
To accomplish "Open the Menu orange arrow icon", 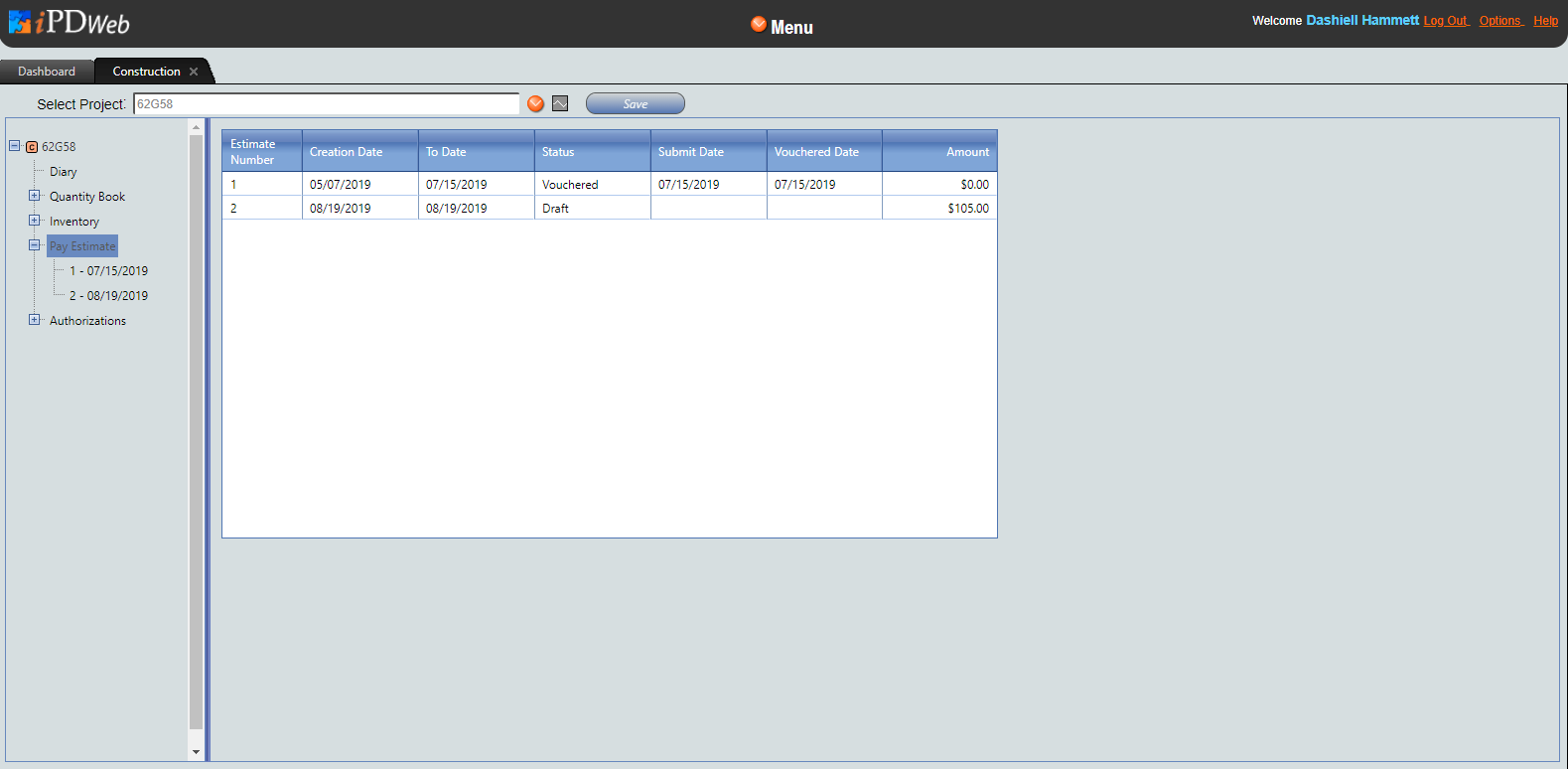I will [759, 25].
